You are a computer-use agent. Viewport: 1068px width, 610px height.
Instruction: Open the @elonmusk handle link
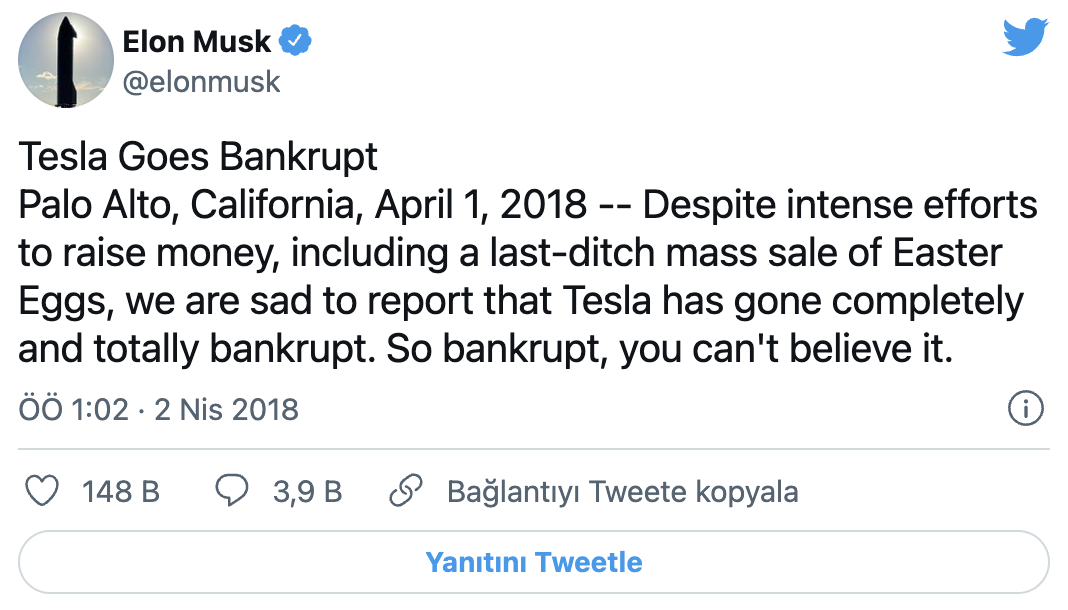(x=201, y=82)
